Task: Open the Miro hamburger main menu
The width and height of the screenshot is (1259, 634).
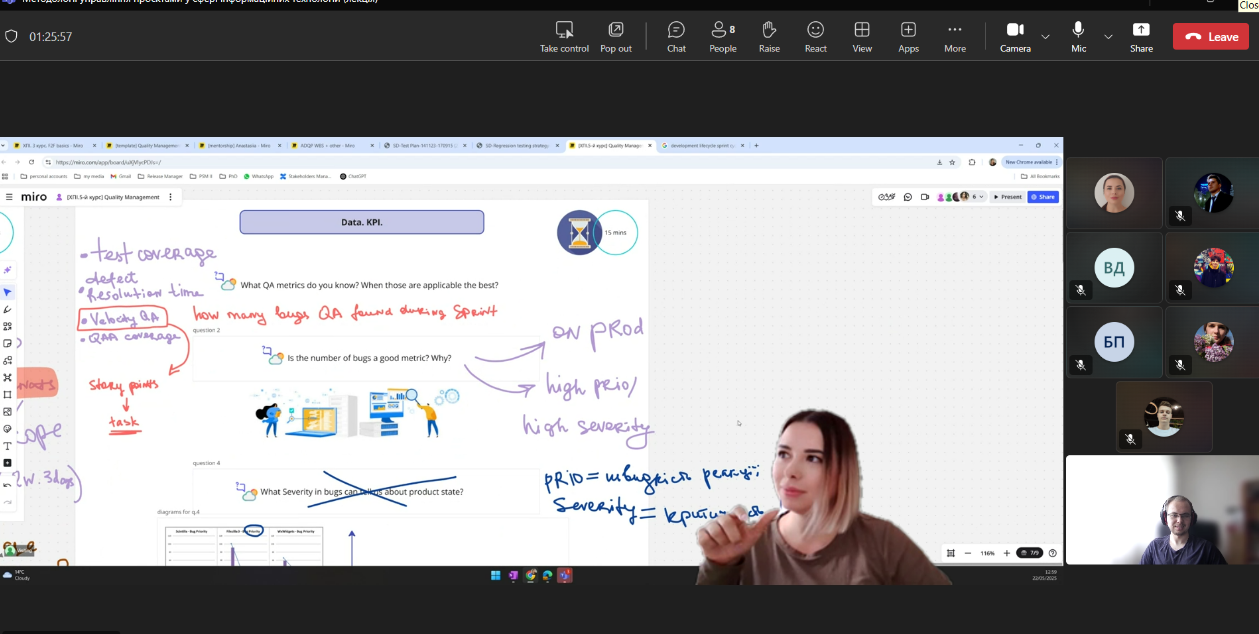Action: pos(8,197)
